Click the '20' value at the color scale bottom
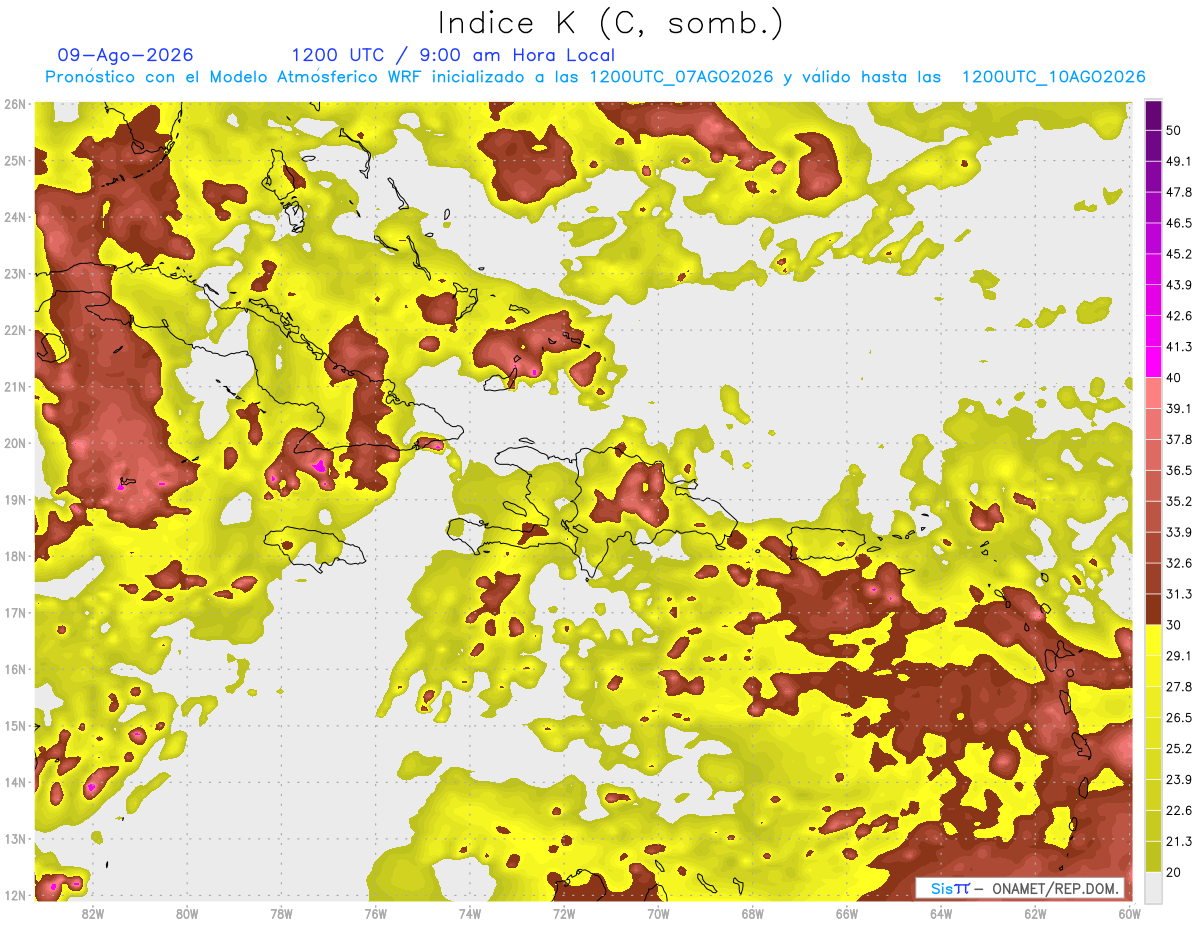 coord(1174,872)
